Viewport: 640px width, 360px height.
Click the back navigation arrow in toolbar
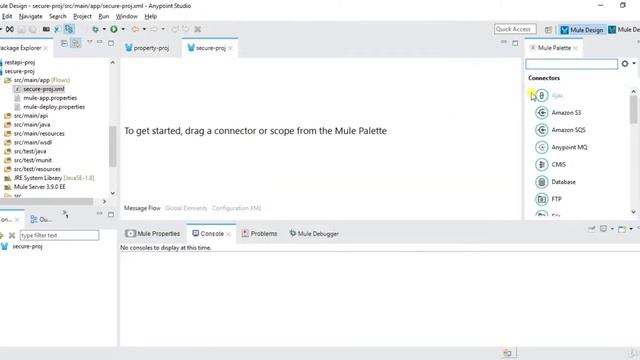tap(135, 29)
